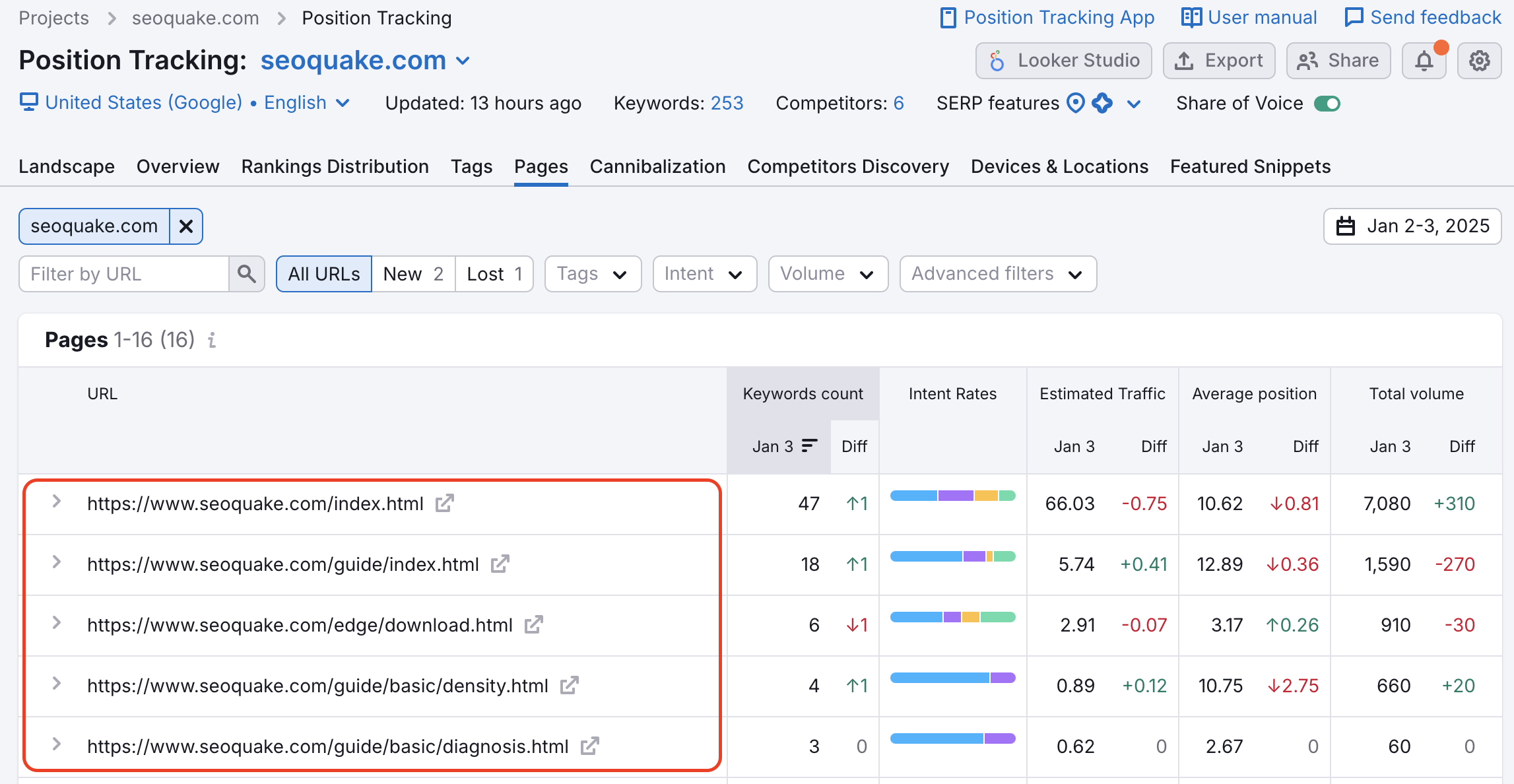Connect report to Looker Studio
Image resolution: width=1514 pixels, height=784 pixels.
[1063, 60]
